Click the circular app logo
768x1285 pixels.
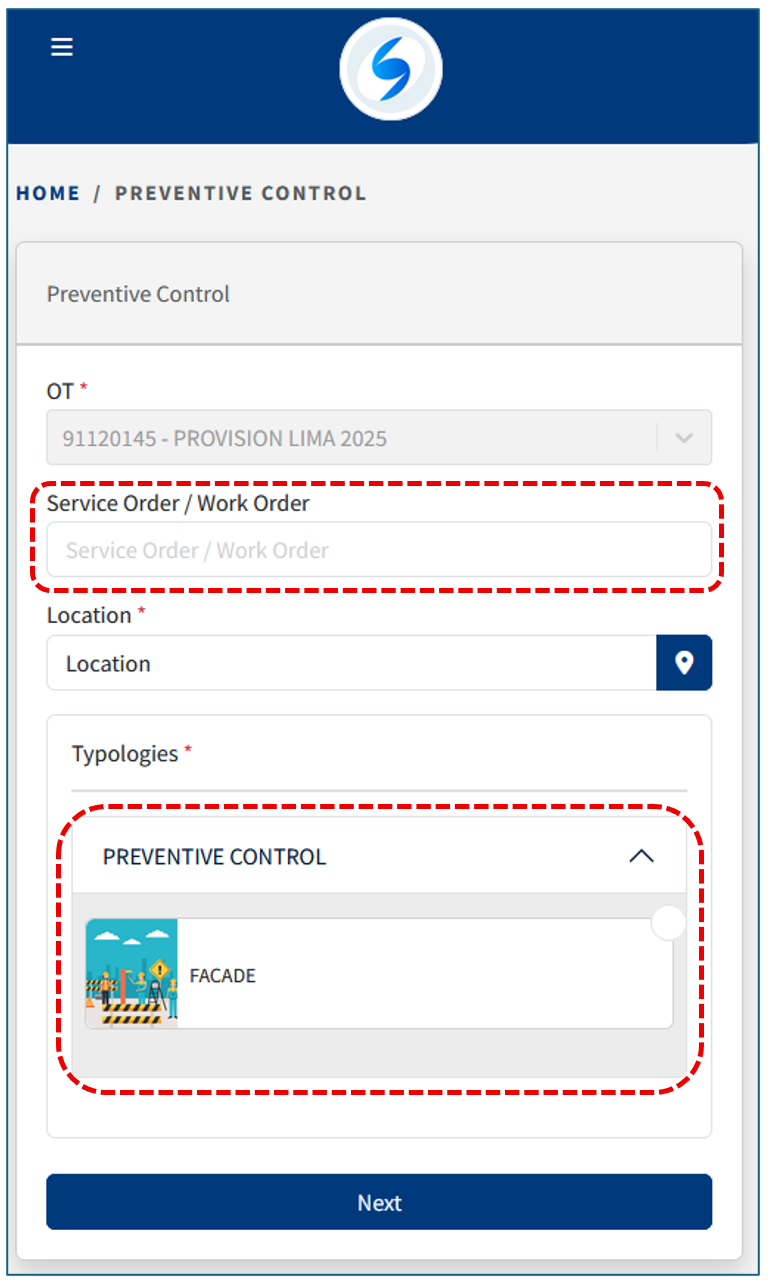(x=390, y=69)
